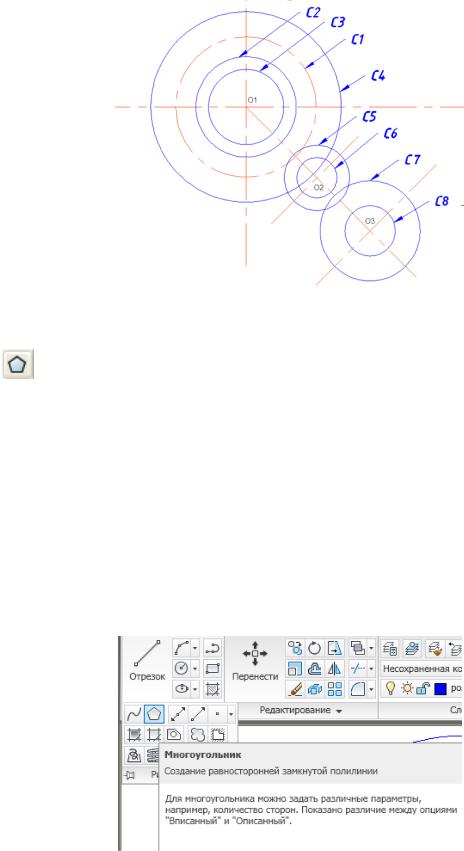Open the Point tool dropdown arrow

(231, 714)
